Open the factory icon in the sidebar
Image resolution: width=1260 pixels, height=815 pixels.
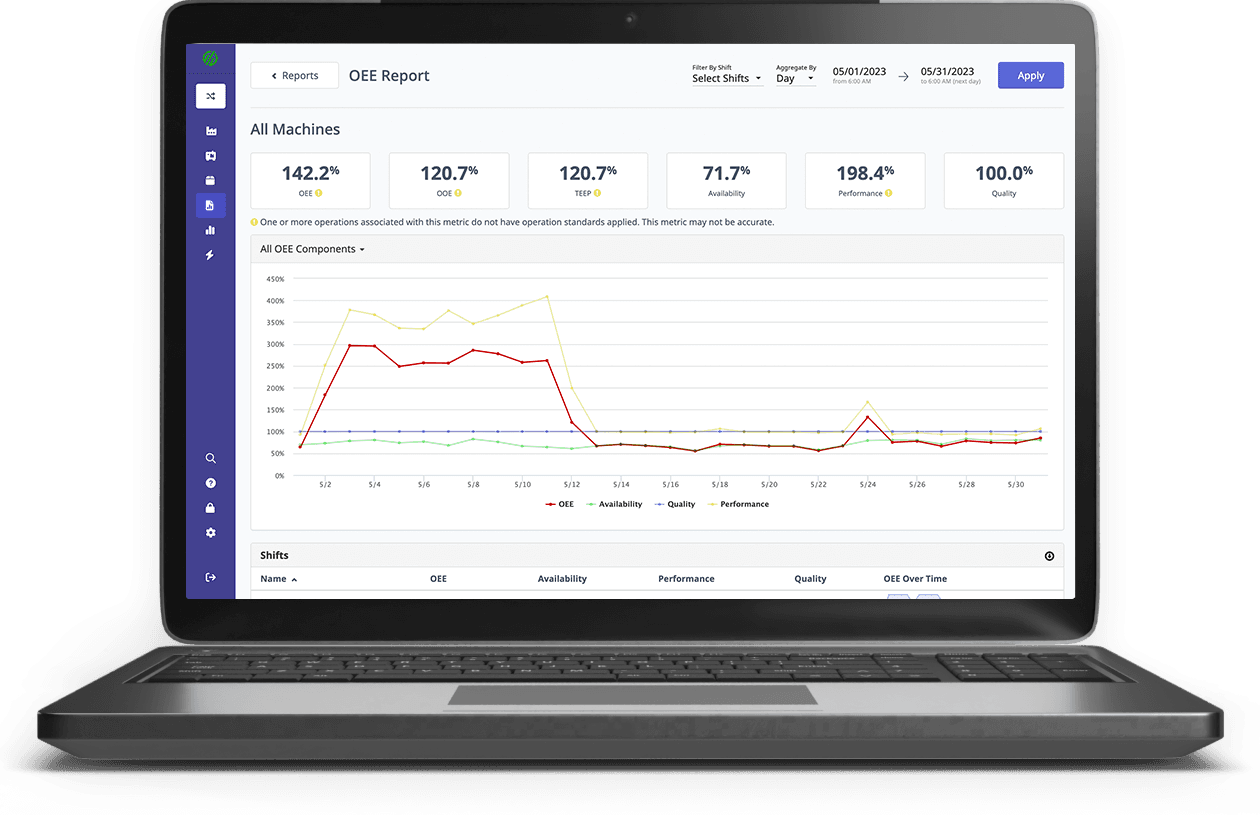tap(210, 131)
